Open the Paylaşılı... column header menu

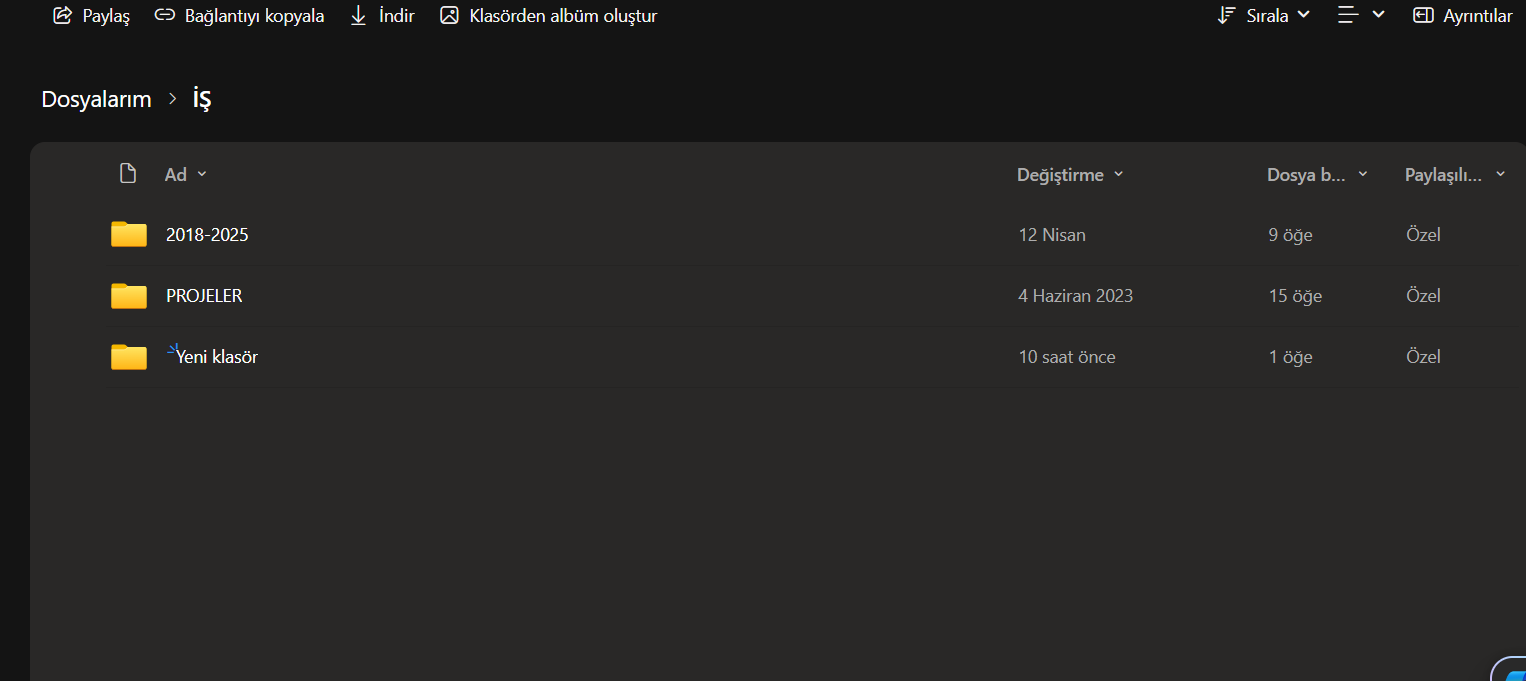tap(1455, 175)
